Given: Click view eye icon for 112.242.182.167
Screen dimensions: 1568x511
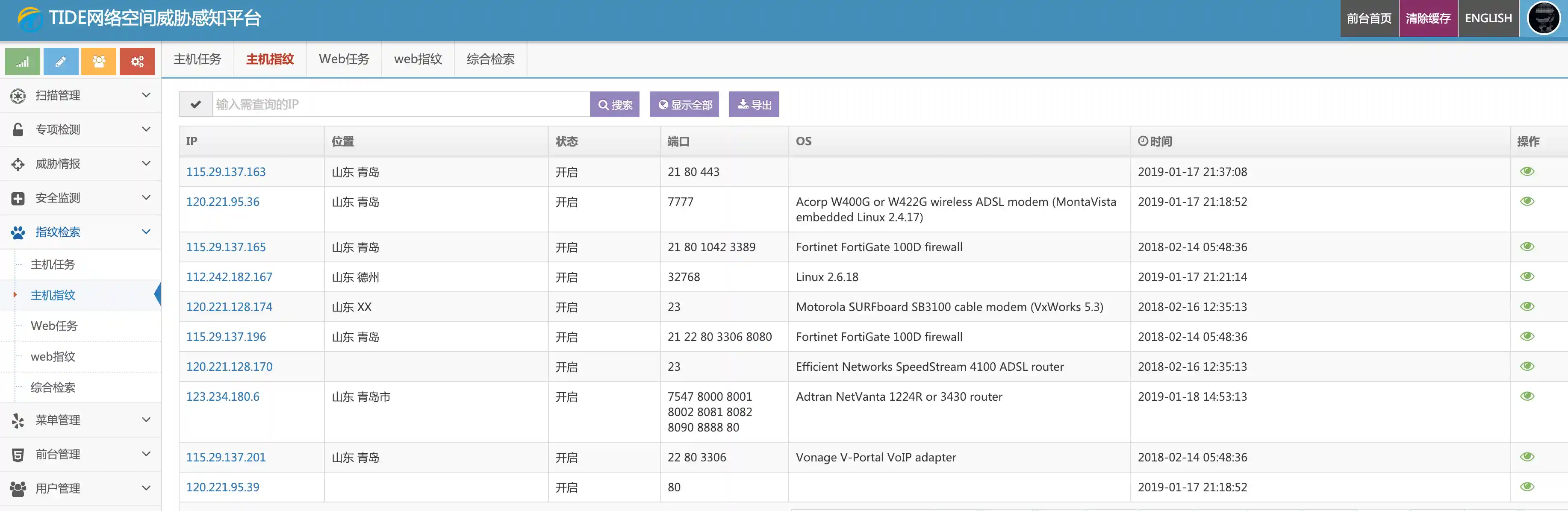Looking at the screenshot, I should tap(1527, 277).
